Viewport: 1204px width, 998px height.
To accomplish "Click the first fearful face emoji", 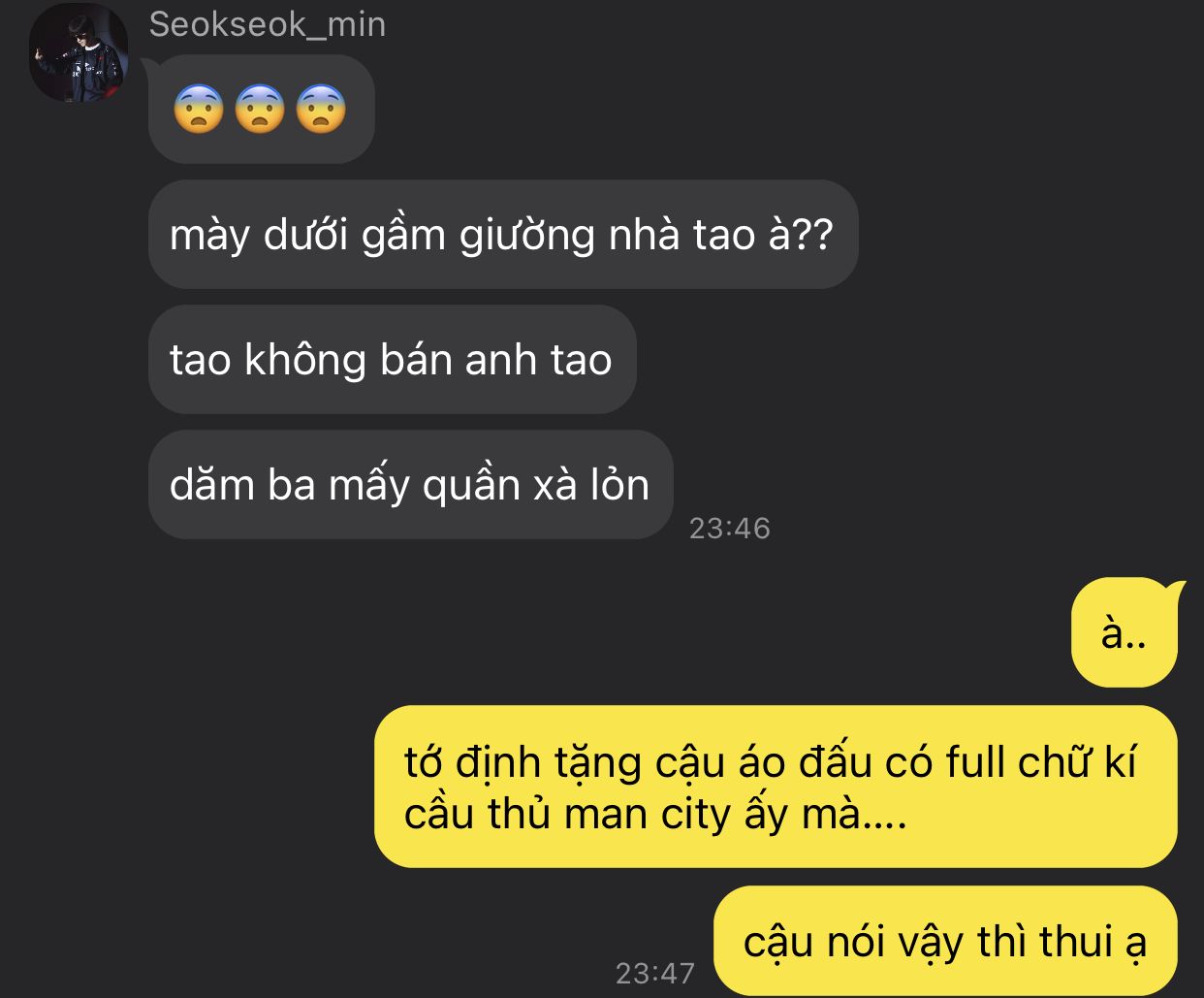I will 199,110.
